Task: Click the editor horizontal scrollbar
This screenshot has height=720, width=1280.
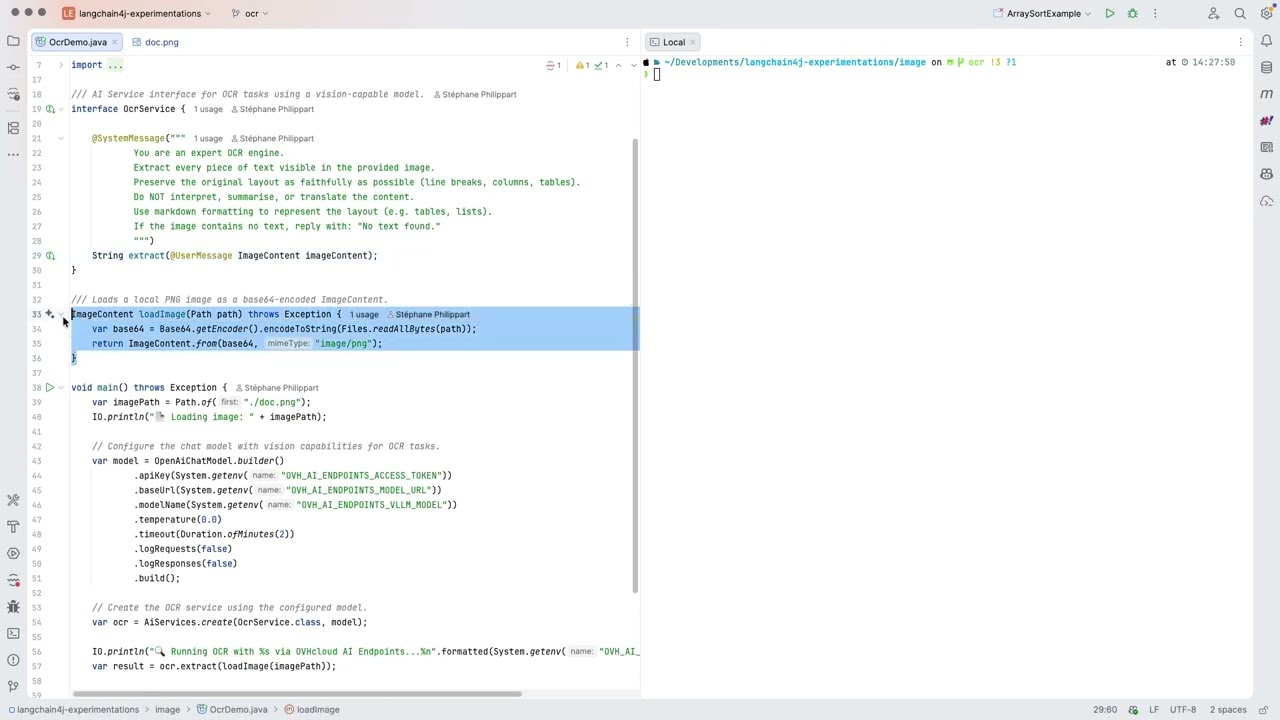Action: point(296,693)
